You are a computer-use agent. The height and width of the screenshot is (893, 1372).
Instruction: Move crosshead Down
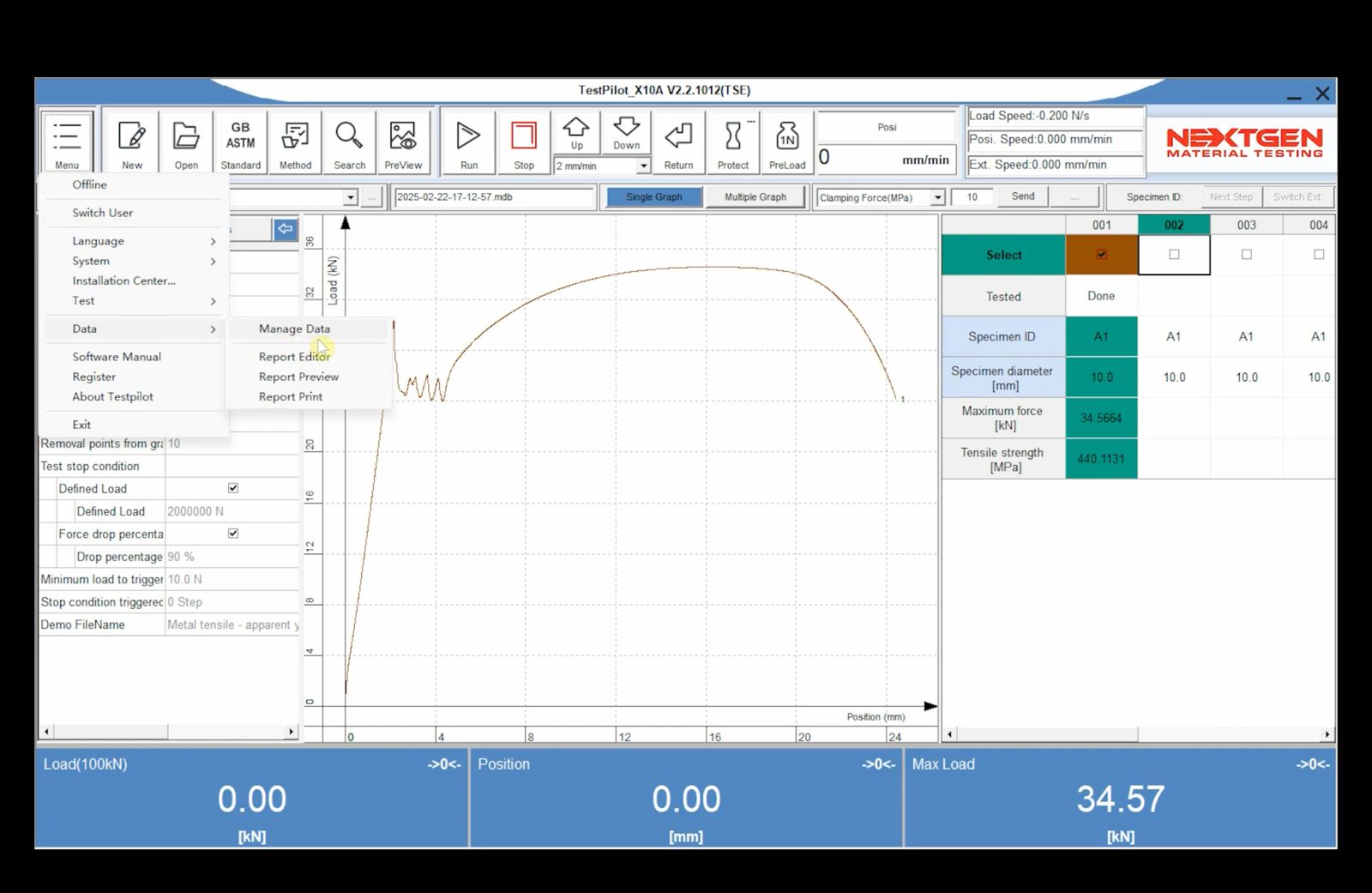(627, 133)
